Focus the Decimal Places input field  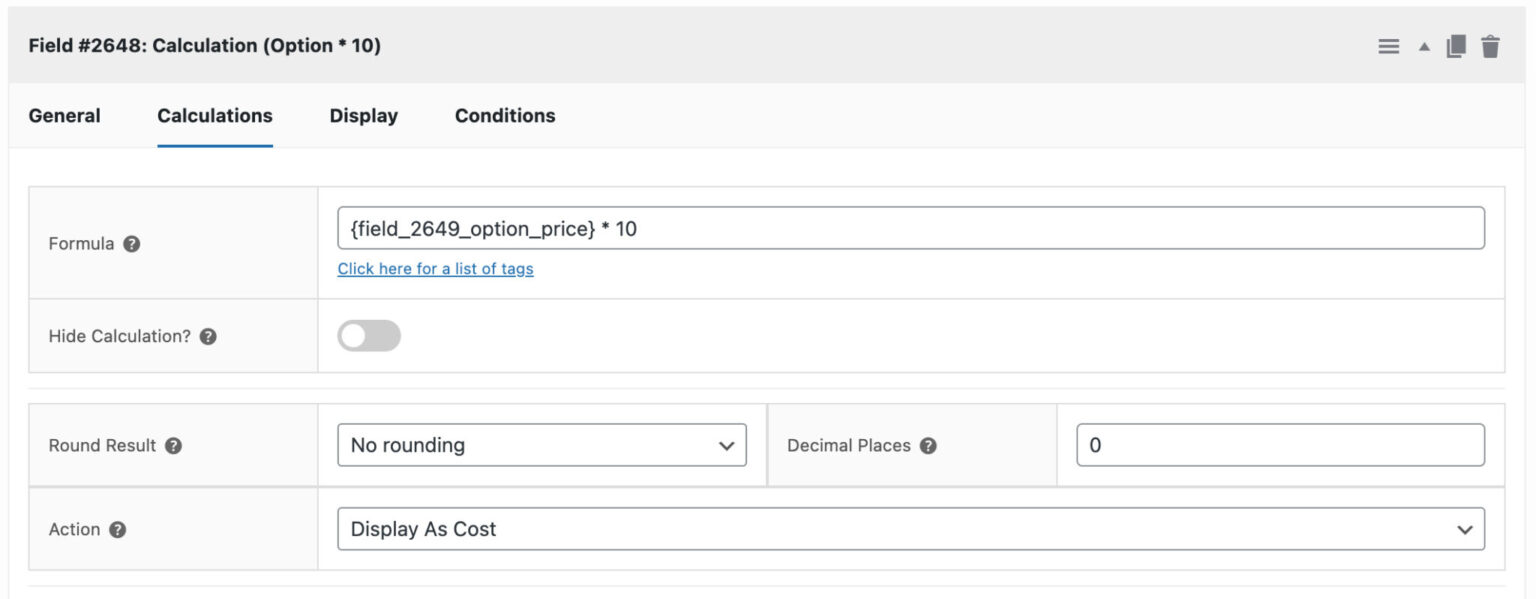[x=1280, y=445]
